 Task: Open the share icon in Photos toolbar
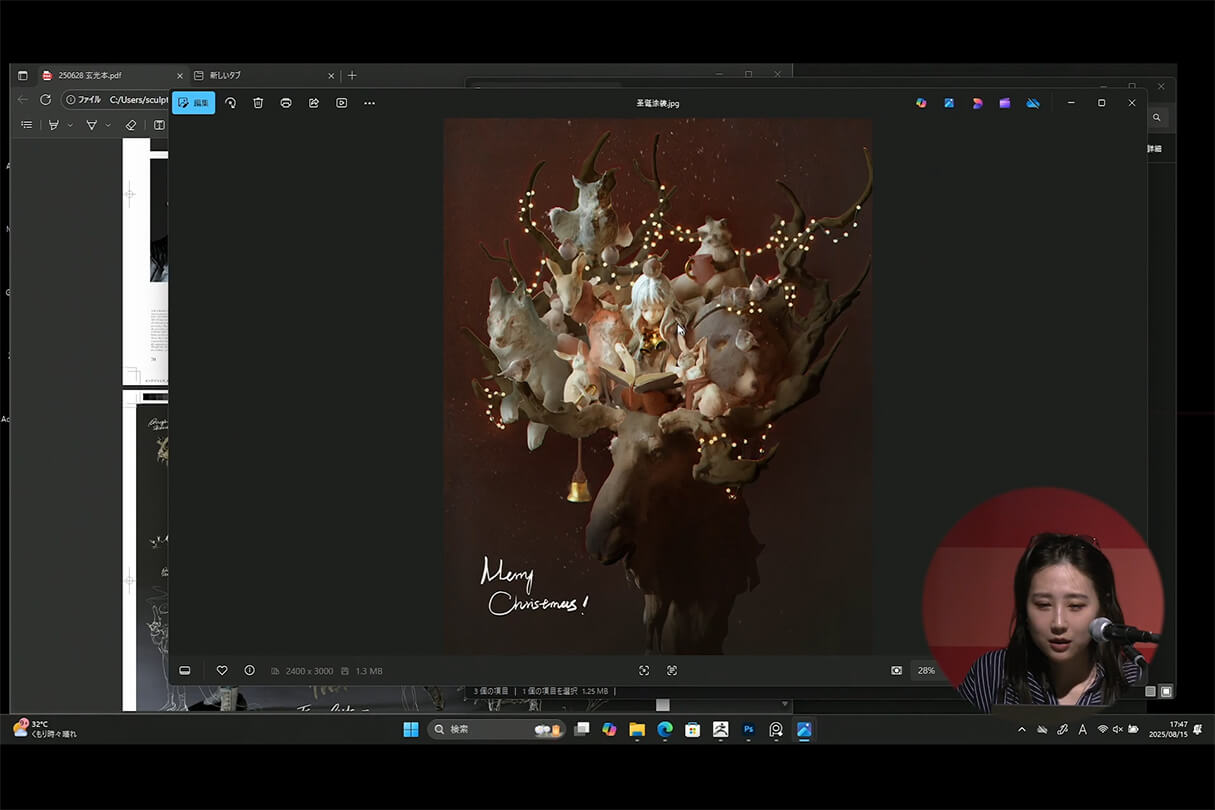coord(314,103)
